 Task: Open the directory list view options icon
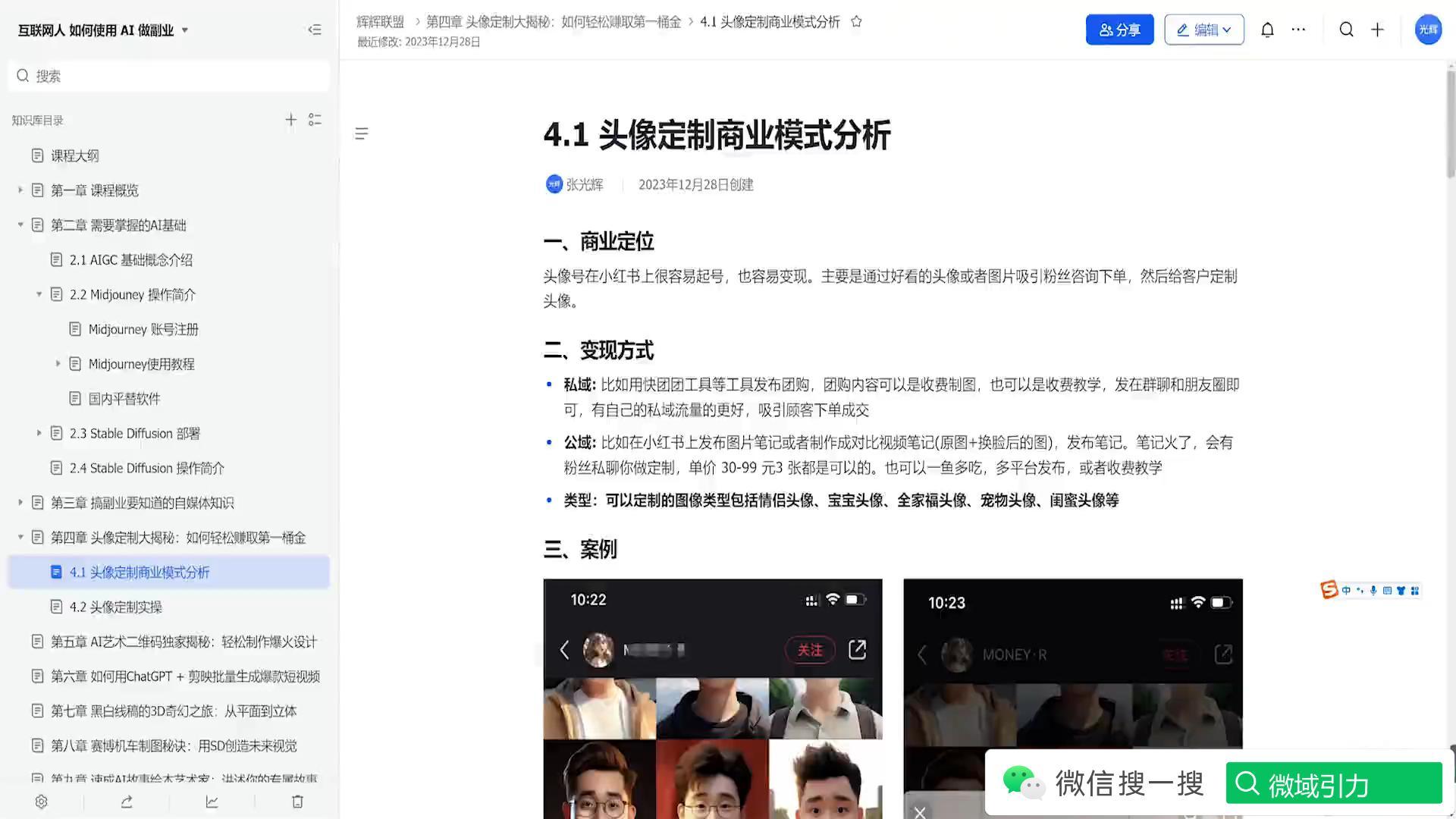click(x=315, y=120)
